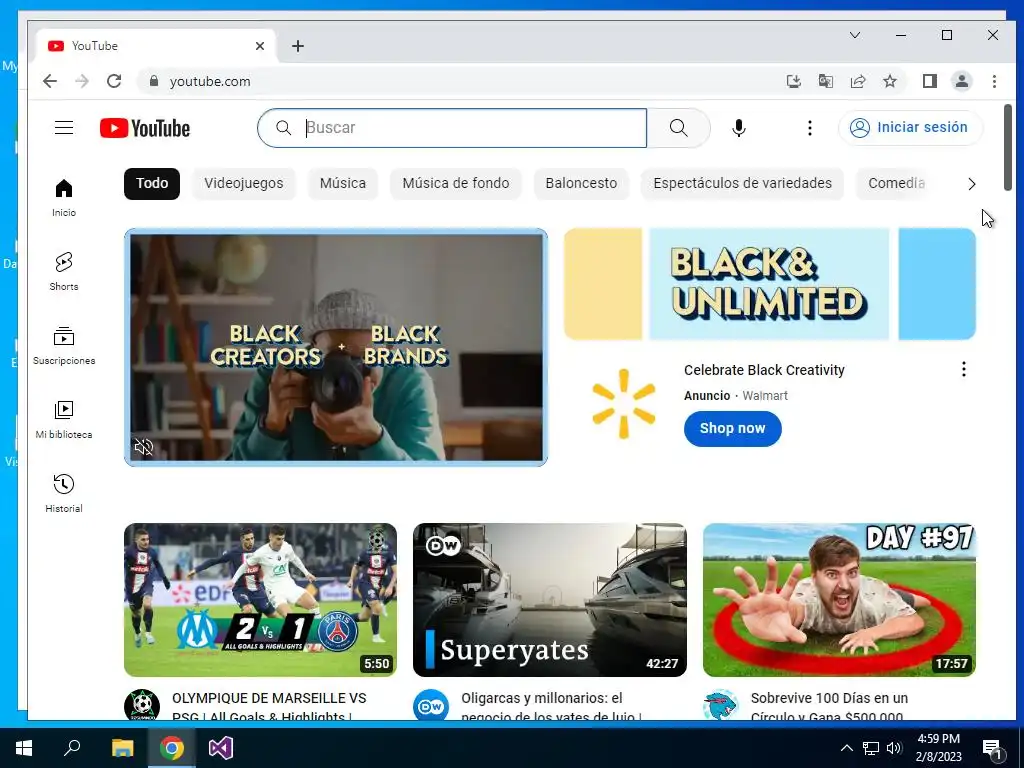
Task: Open the Black & Unlimited banner
Action: [x=769, y=284]
